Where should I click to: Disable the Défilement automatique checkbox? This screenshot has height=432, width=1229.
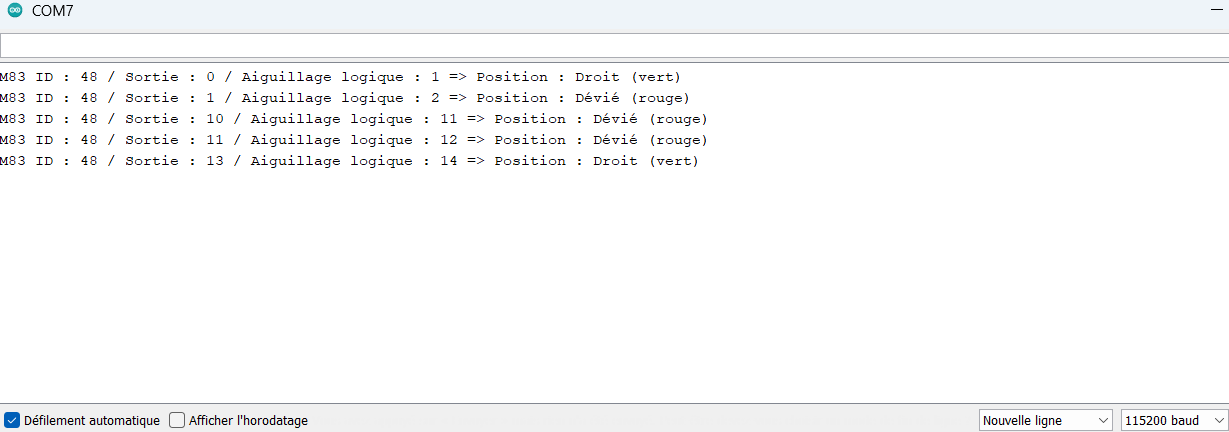point(12,420)
